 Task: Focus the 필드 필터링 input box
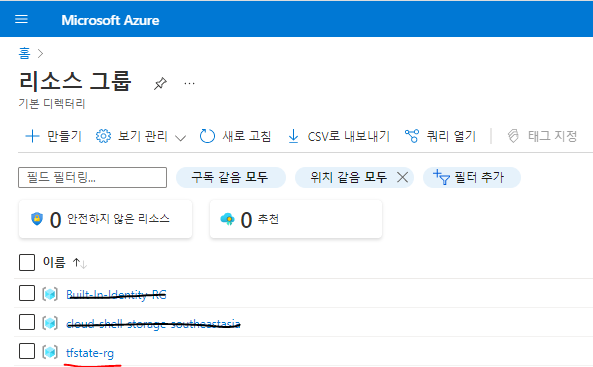pos(92,177)
